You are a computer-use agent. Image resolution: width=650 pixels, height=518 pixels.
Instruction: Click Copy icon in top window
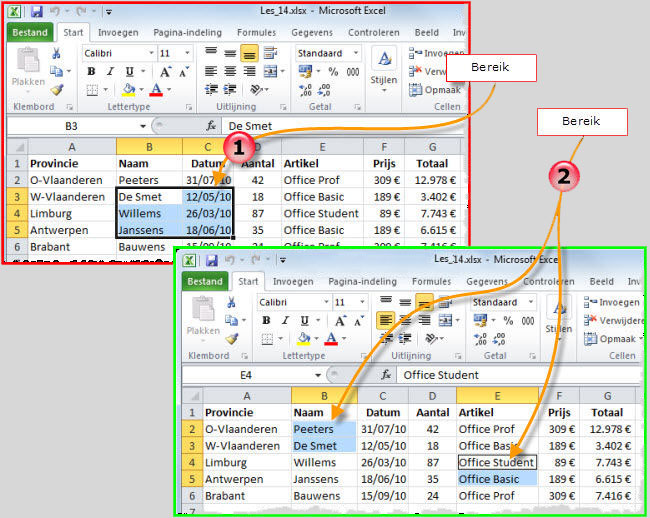click(57, 71)
